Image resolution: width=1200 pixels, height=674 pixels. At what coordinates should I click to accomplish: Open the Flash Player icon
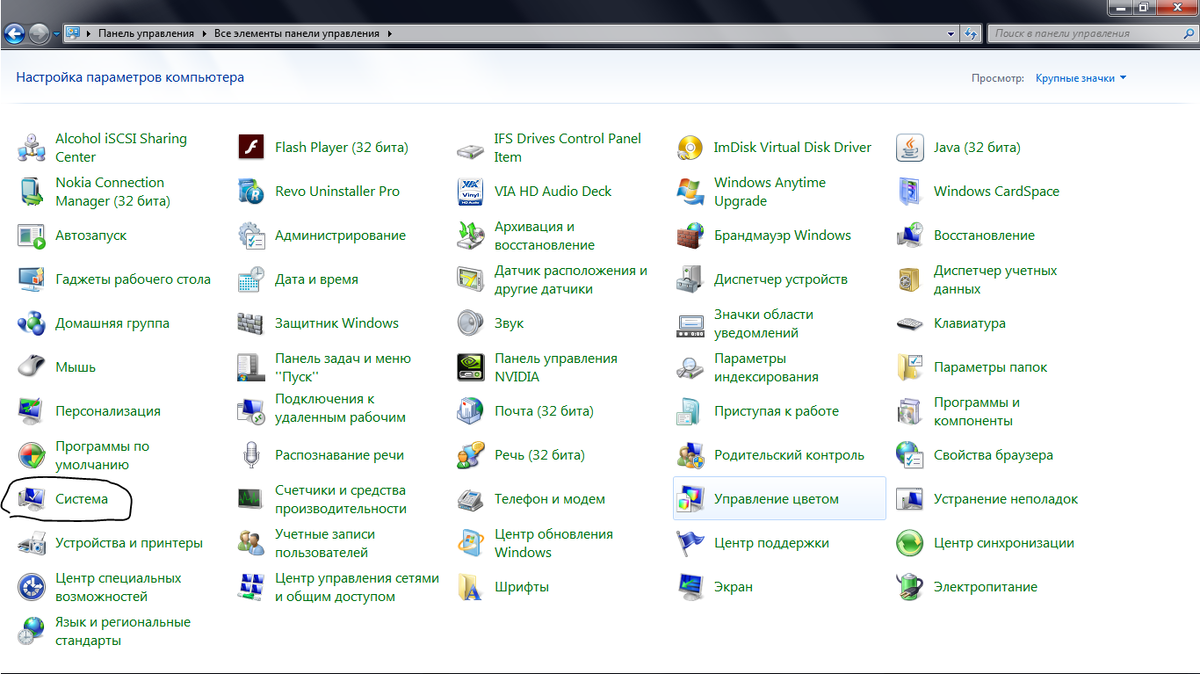pos(251,147)
